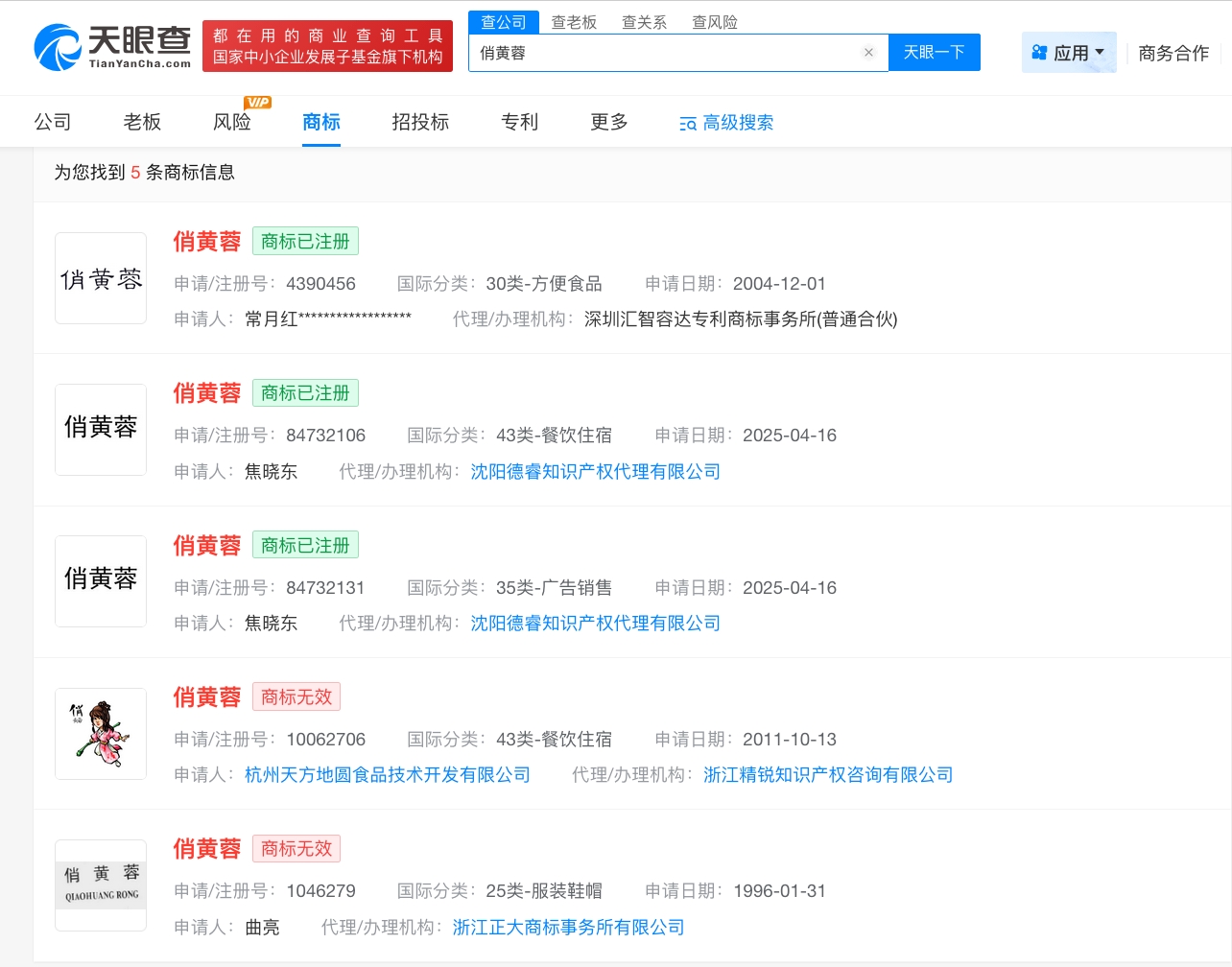The image size is (1232, 967).
Task: Select the 查风险 search tab
Action: point(715,22)
